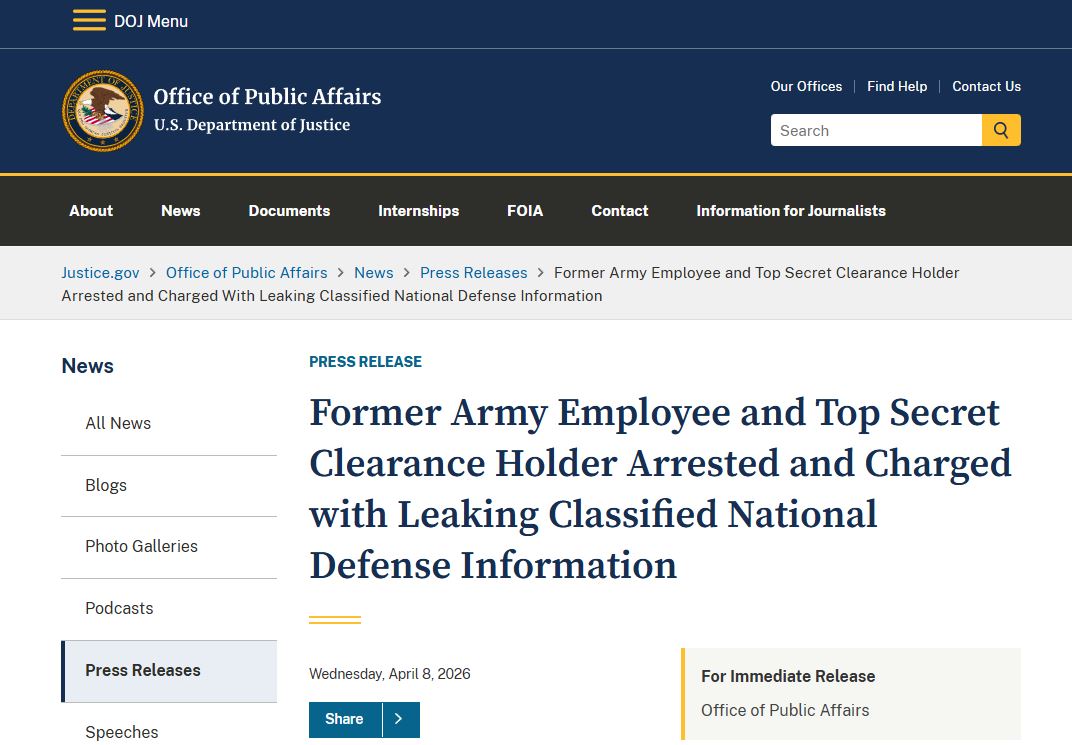Viewport: 1072px width, 745px height.
Task: Click the Find Help link
Action: coord(897,87)
